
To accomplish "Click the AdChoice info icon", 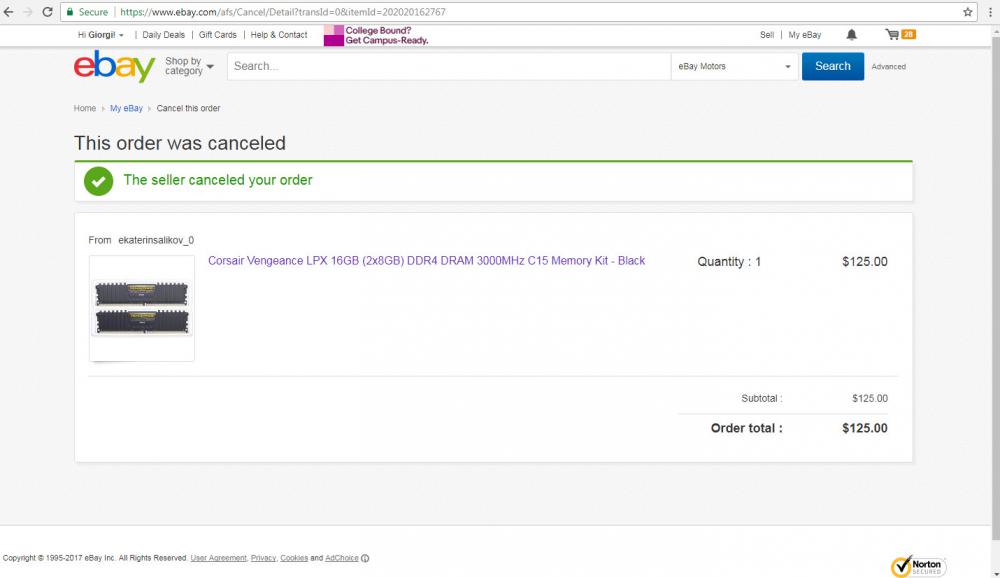I will tap(365, 558).
